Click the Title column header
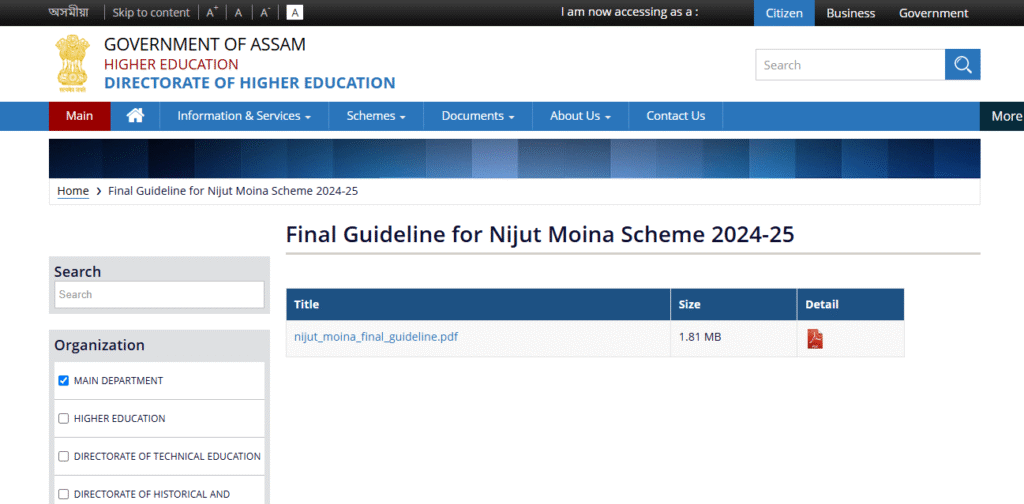This screenshot has height=504, width=1024. point(478,304)
